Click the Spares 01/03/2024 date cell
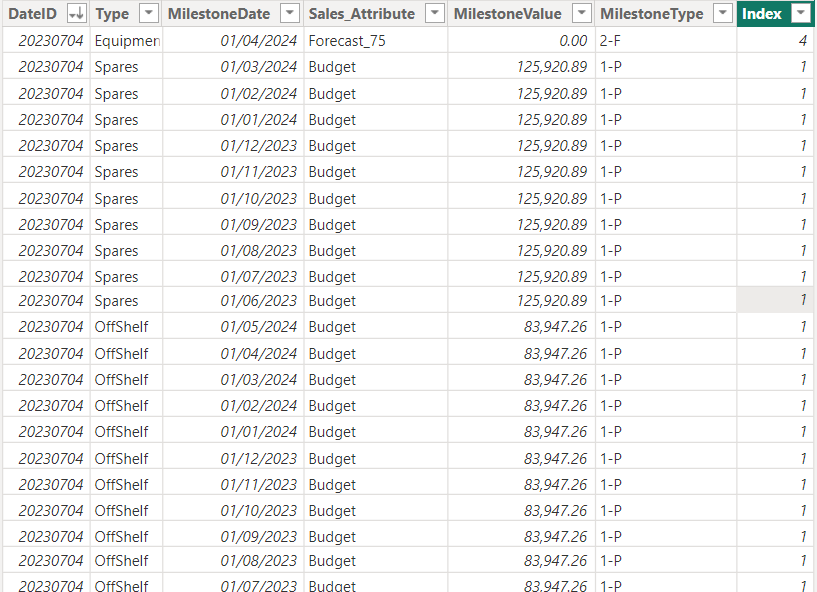 (x=233, y=67)
